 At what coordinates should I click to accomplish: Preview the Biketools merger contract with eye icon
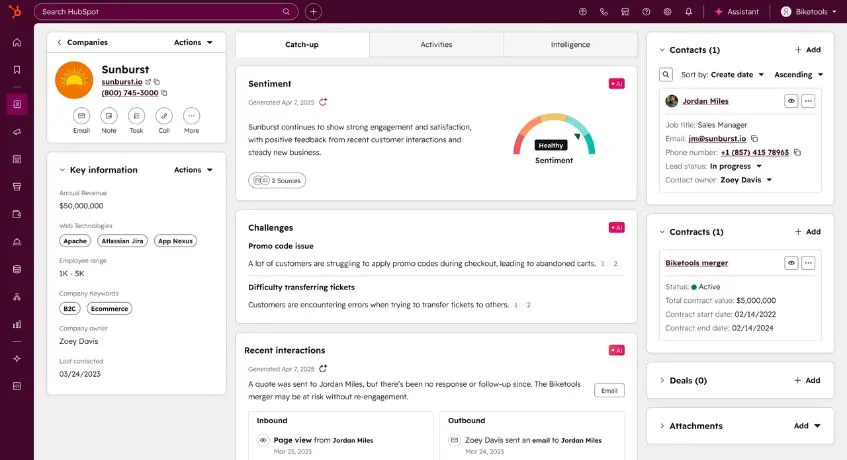[791, 263]
